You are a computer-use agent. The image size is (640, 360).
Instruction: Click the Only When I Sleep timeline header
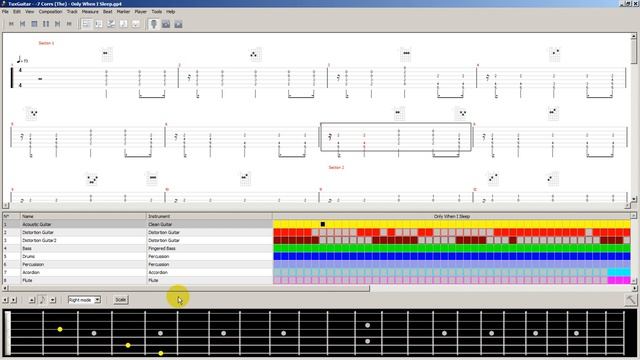pyautogui.click(x=452, y=216)
